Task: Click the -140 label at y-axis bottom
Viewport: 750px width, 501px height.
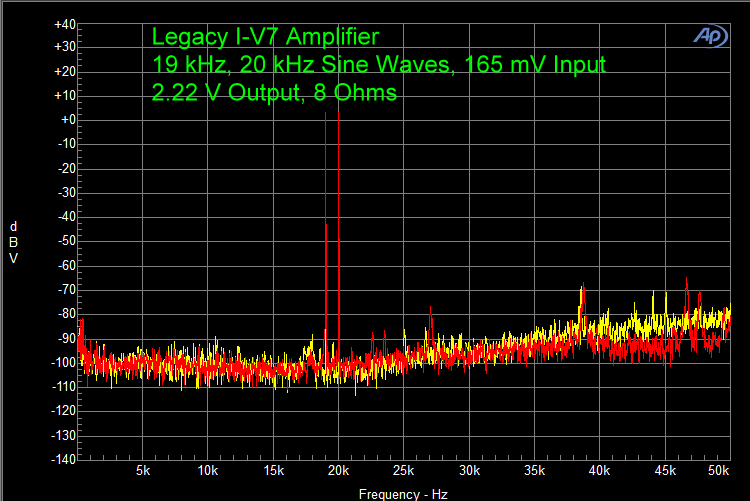Action: tap(62, 459)
